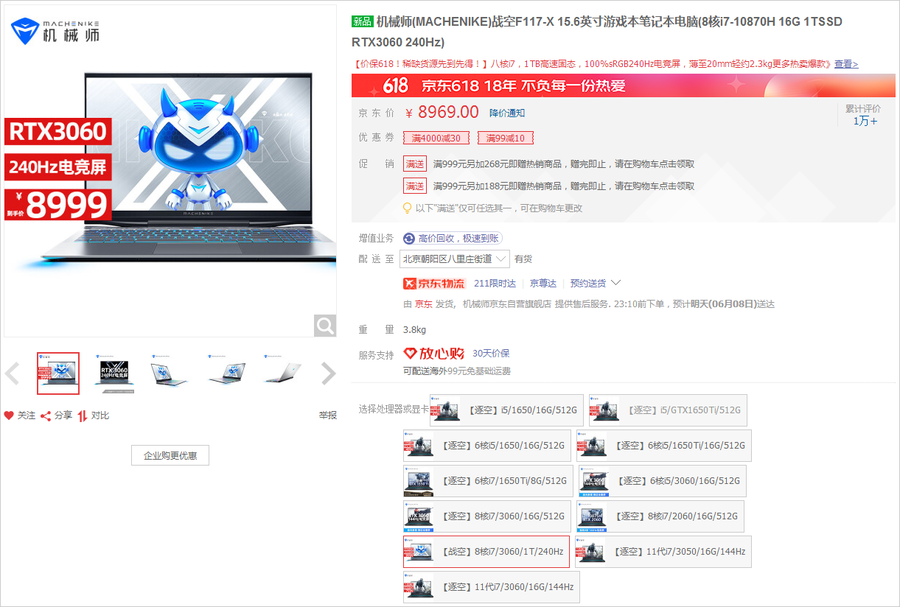Open 累计评价 1万+ reviews count
This screenshot has width=900, height=607.
[x=865, y=115]
